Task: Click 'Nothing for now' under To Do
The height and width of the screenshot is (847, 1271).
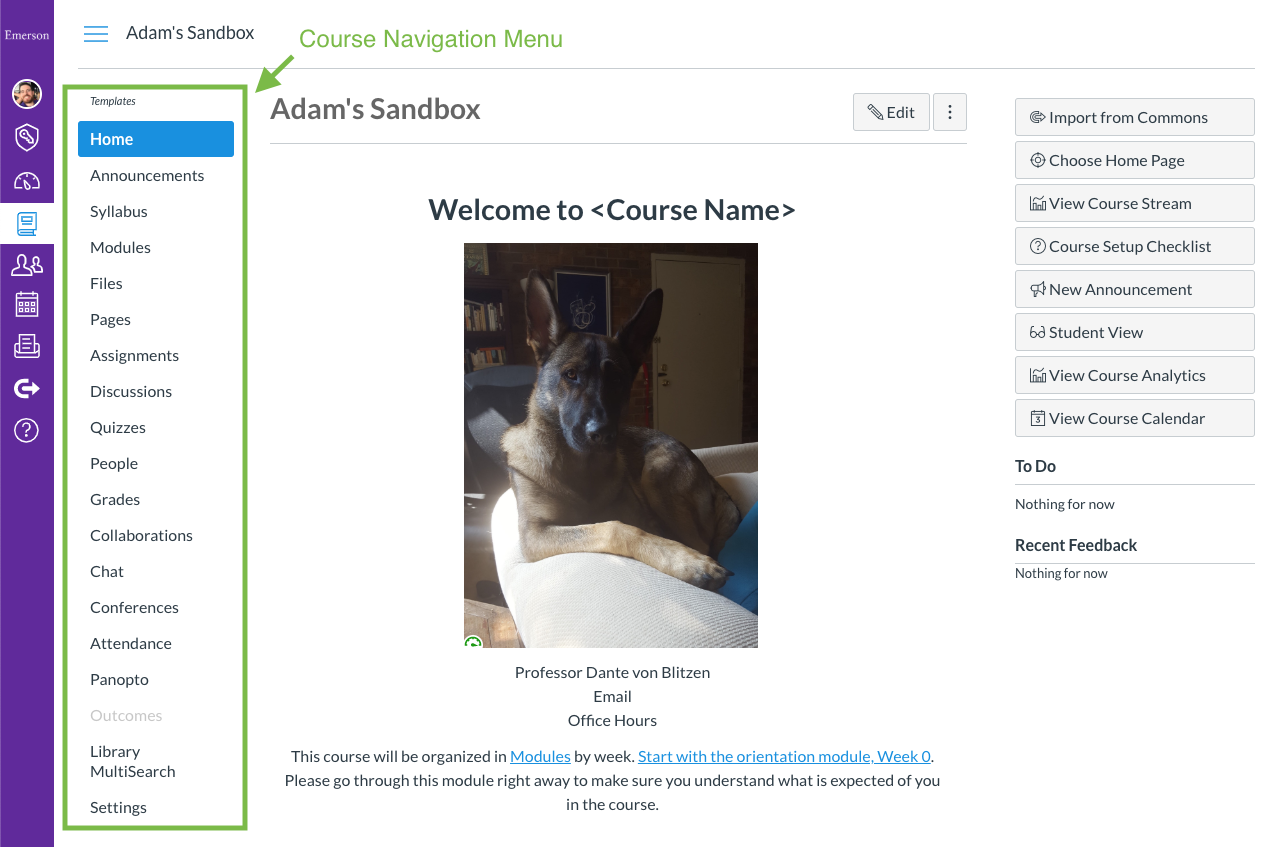Action: coord(1064,504)
